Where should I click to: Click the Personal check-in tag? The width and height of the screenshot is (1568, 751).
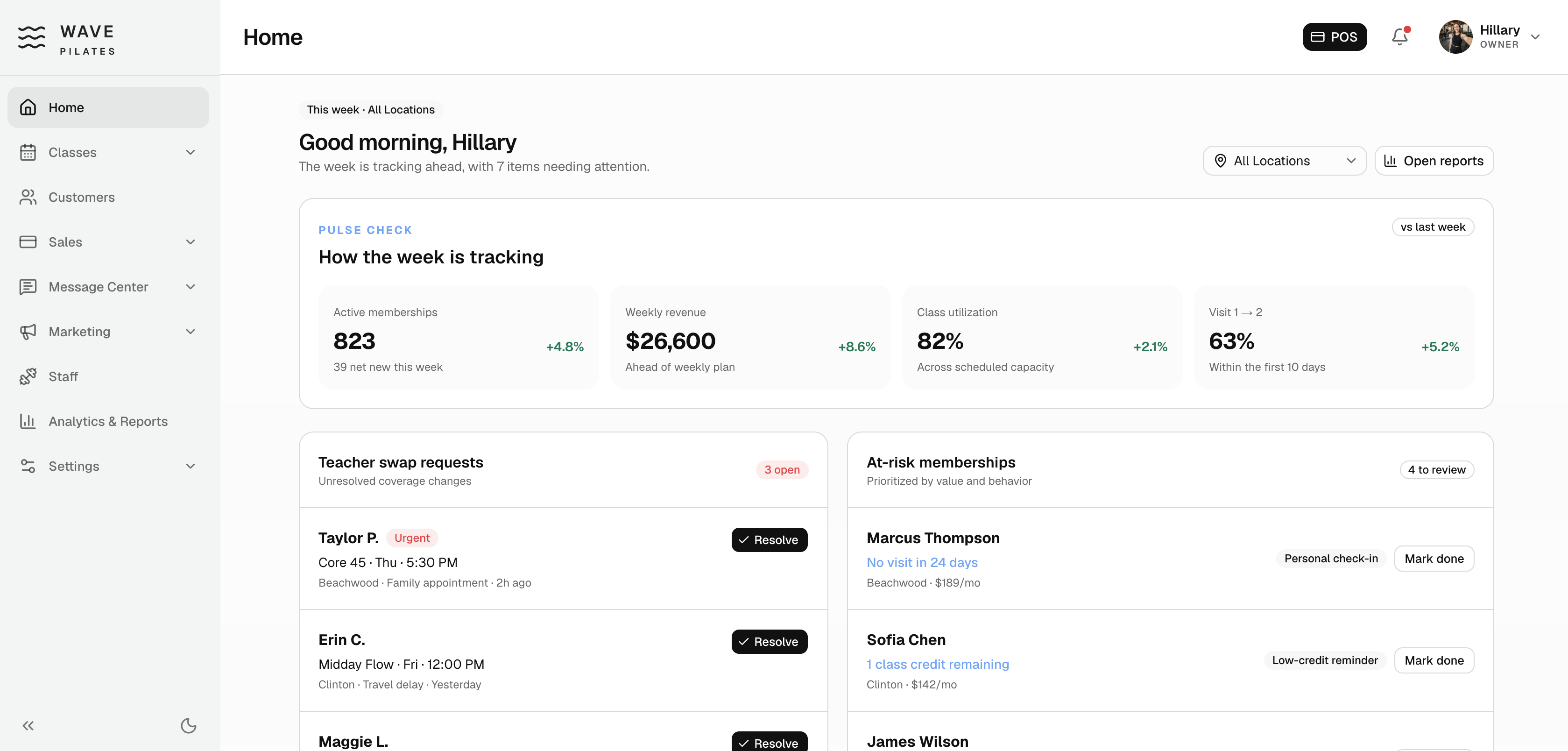coord(1331,559)
